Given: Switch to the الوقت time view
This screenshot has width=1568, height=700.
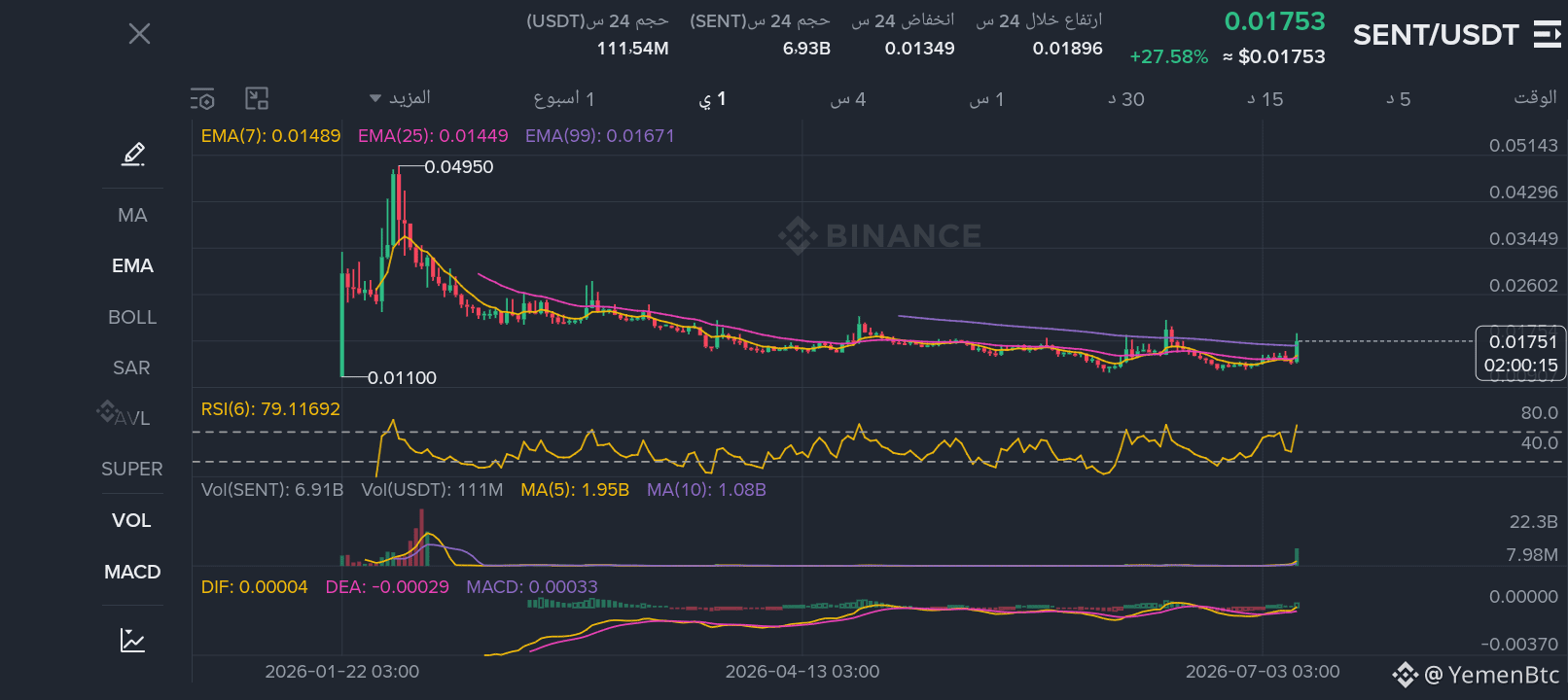Looking at the screenshot, I should (1535, 97).
